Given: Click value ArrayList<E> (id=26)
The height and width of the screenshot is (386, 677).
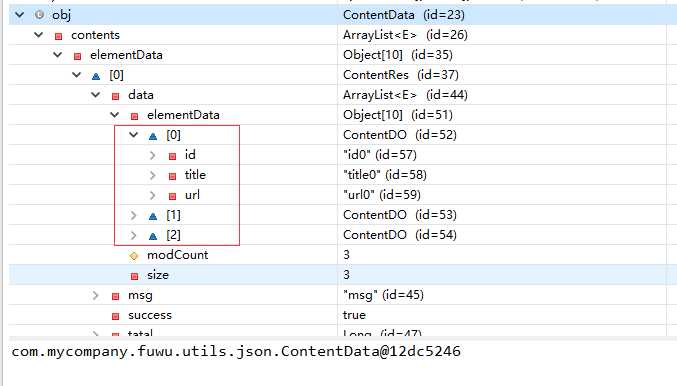Looking at the screenshot, I should 405,35.
